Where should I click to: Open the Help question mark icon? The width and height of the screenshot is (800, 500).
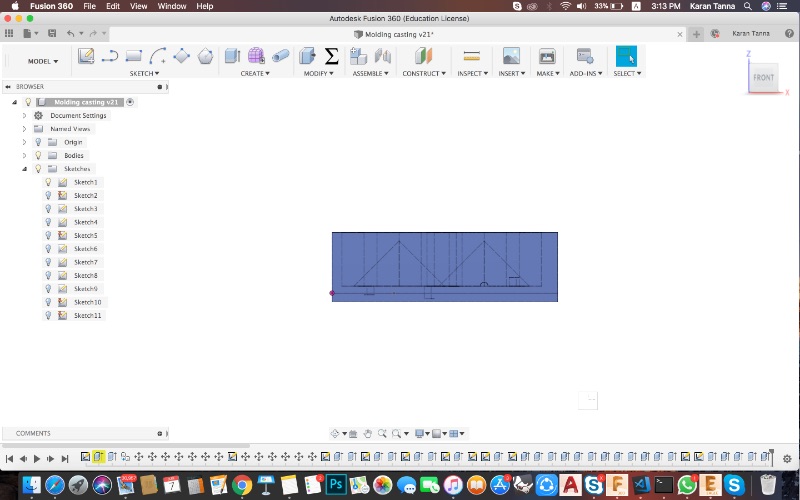(x=789, y=34)
